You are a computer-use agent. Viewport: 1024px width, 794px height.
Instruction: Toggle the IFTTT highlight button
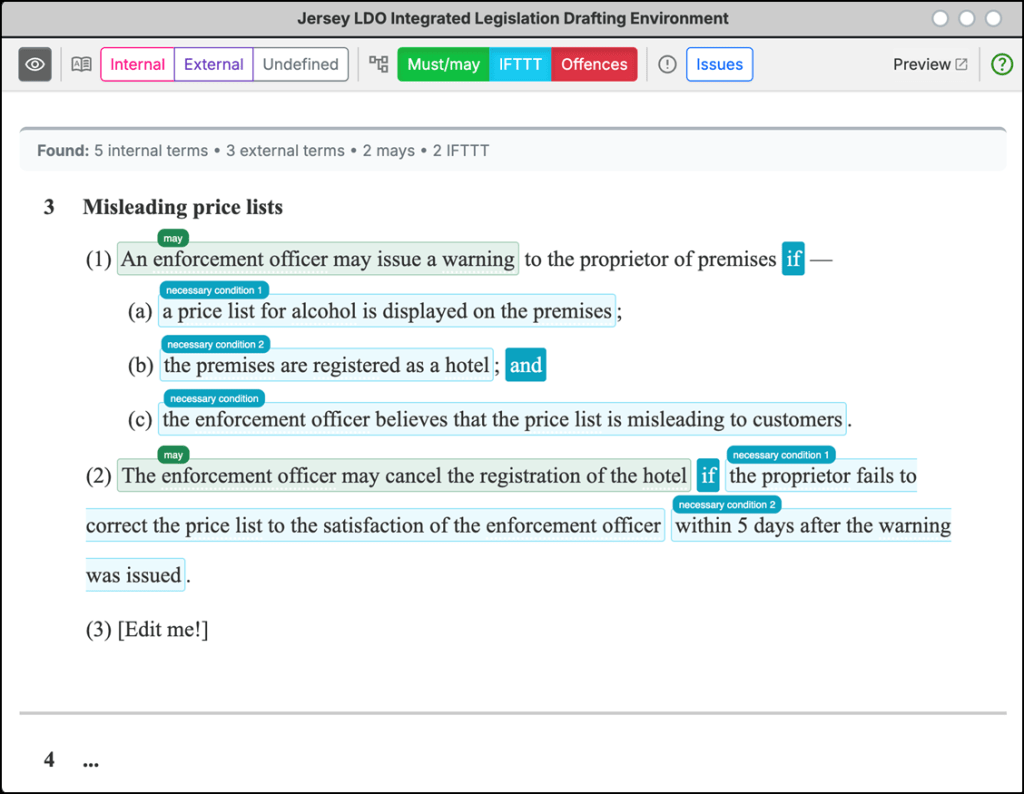click(520, 64)
